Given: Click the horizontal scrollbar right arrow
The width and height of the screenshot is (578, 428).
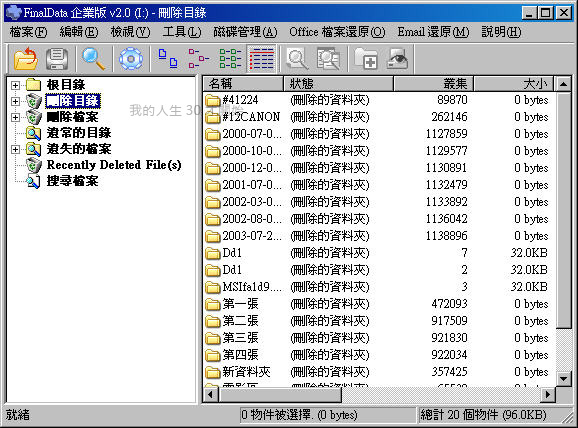Looking at the screenshot, I should (548, 395).
